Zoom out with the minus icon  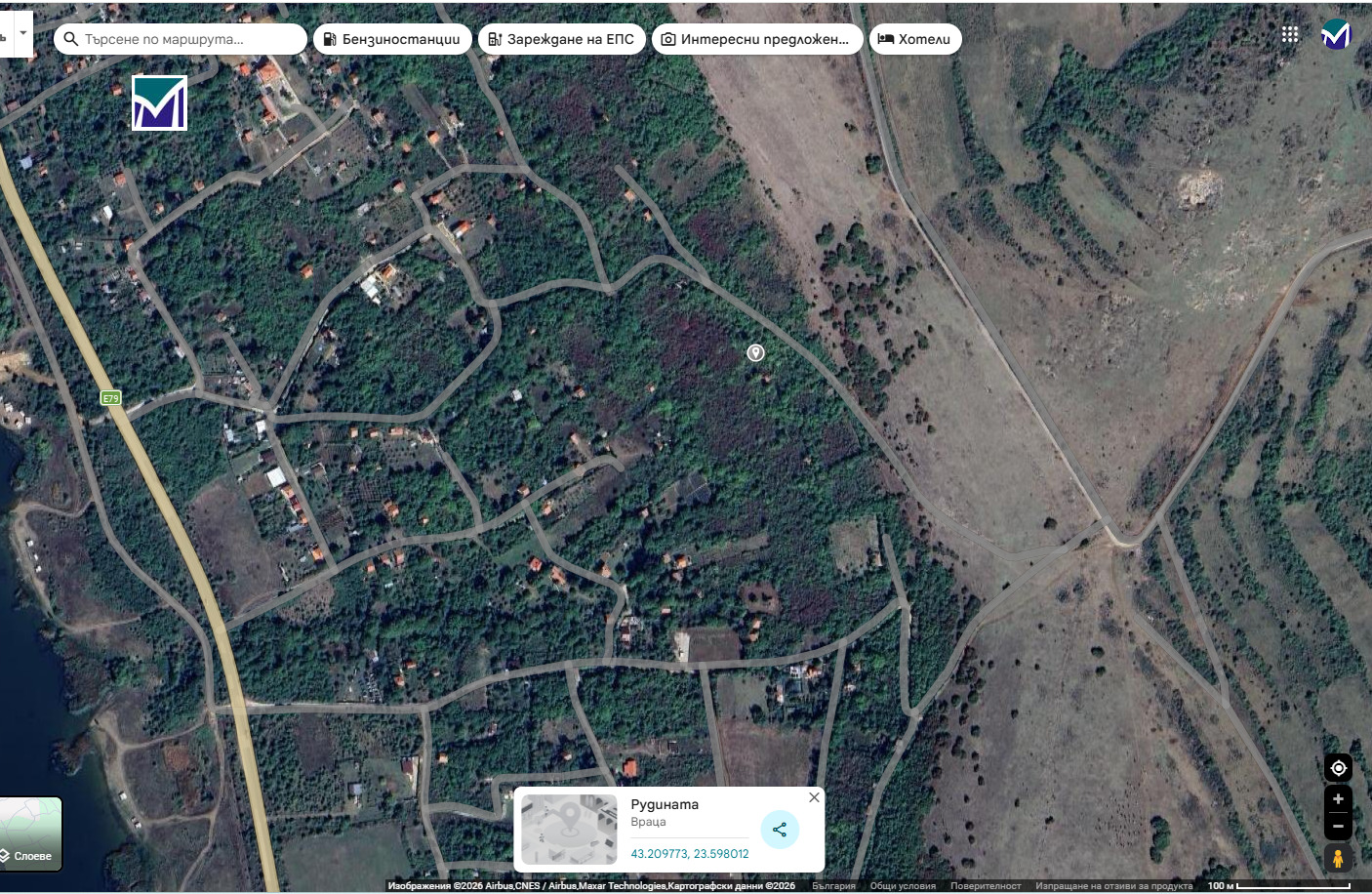(x=1337, y=825)
